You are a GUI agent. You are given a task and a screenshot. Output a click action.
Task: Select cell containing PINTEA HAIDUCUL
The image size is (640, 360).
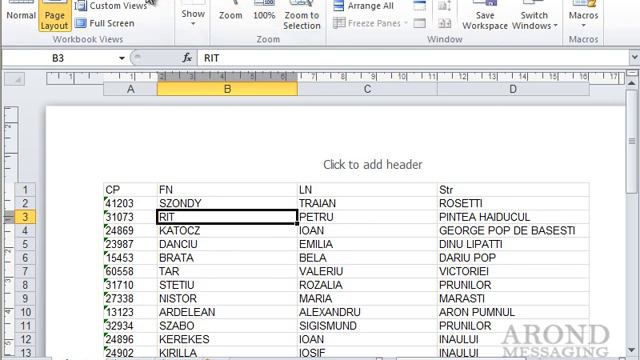tap(513, 217)
